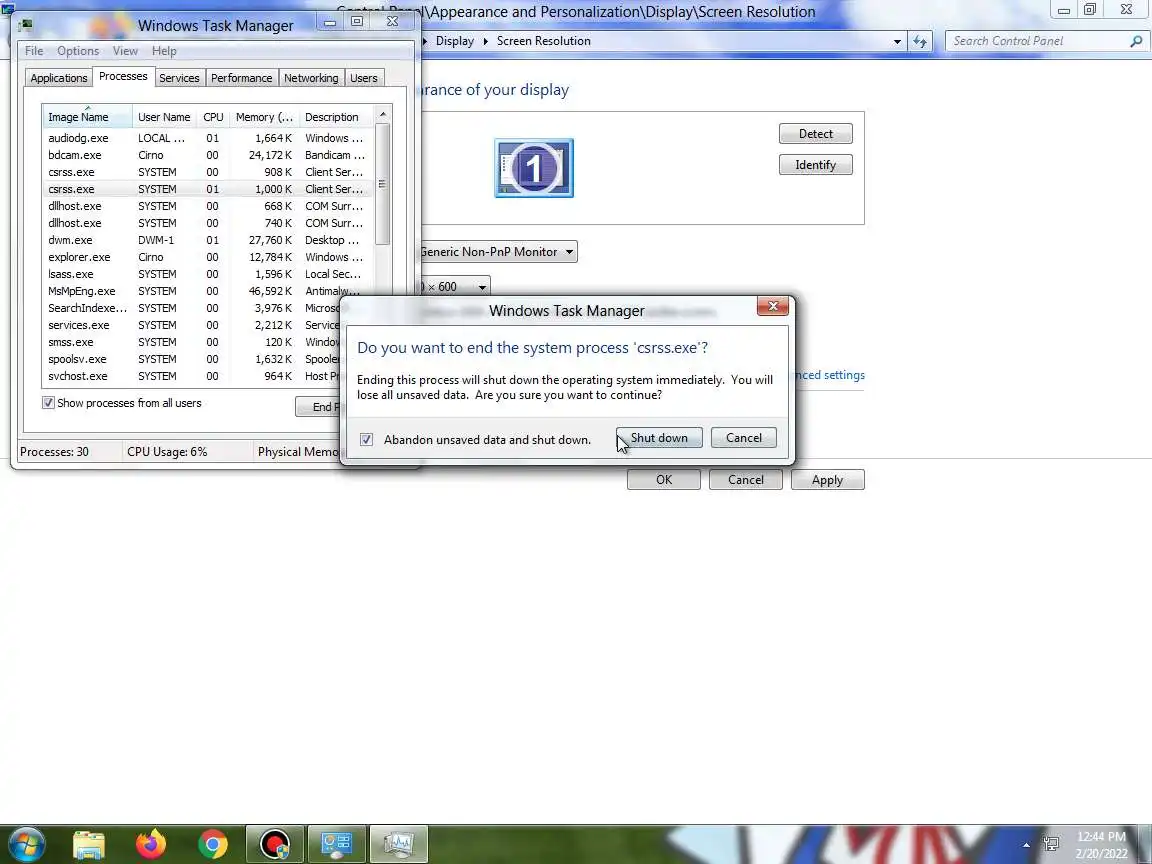Open the Advanced settings link

coord(830,375)
